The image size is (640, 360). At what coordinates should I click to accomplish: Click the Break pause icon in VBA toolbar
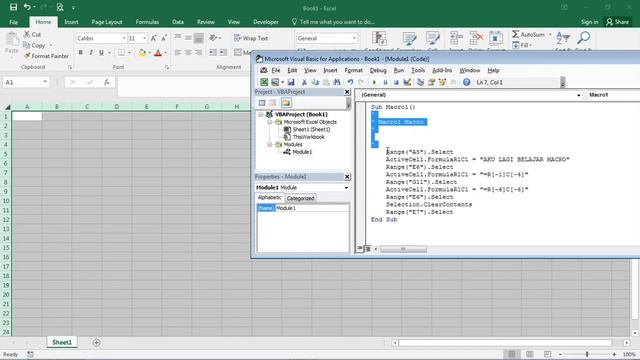click(x=385, y=82)
